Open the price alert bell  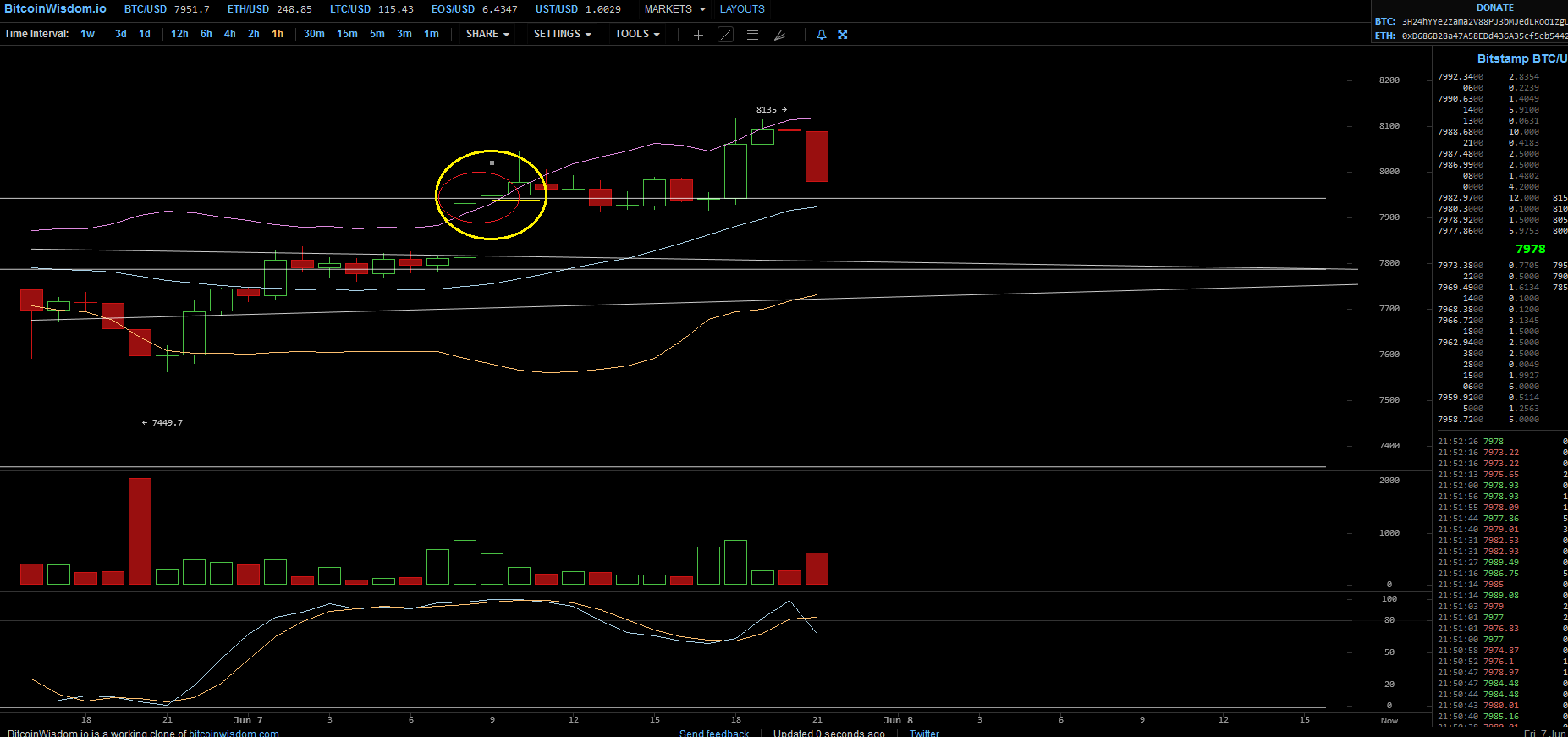[x=821, y=35]
